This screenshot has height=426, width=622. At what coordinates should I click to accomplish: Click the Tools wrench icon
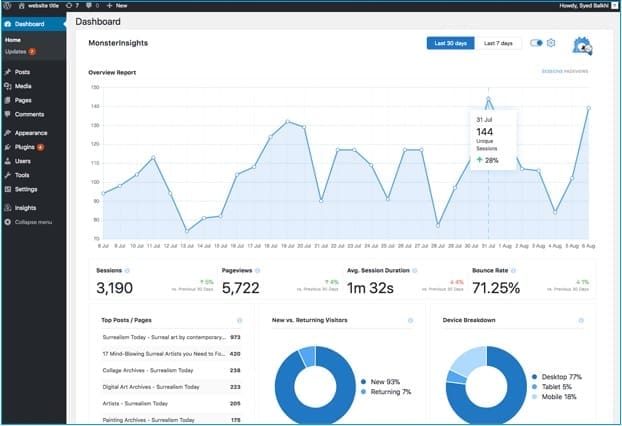click(8, 175)
